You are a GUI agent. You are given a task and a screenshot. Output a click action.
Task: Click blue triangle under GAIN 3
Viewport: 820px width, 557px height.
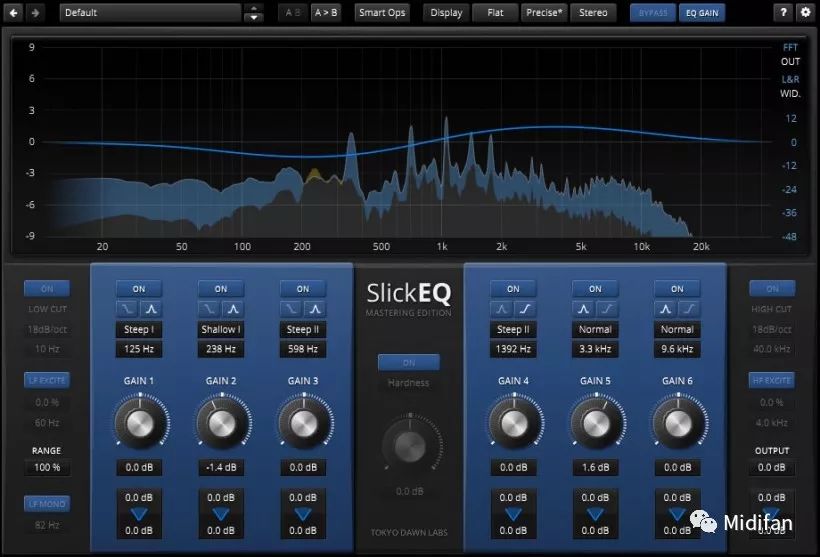tap(303, 514)
